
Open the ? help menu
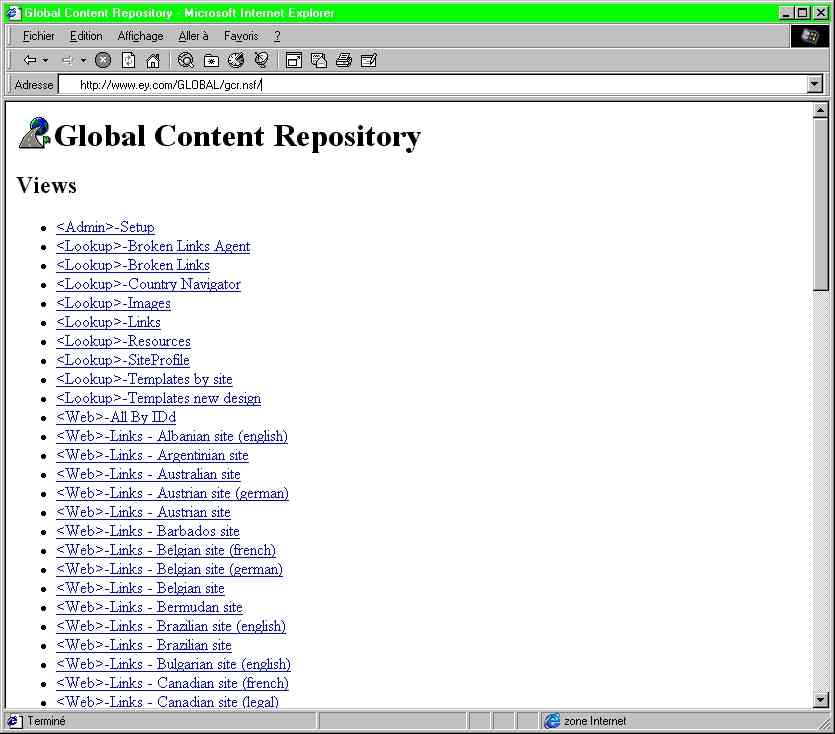coord(277,36)
